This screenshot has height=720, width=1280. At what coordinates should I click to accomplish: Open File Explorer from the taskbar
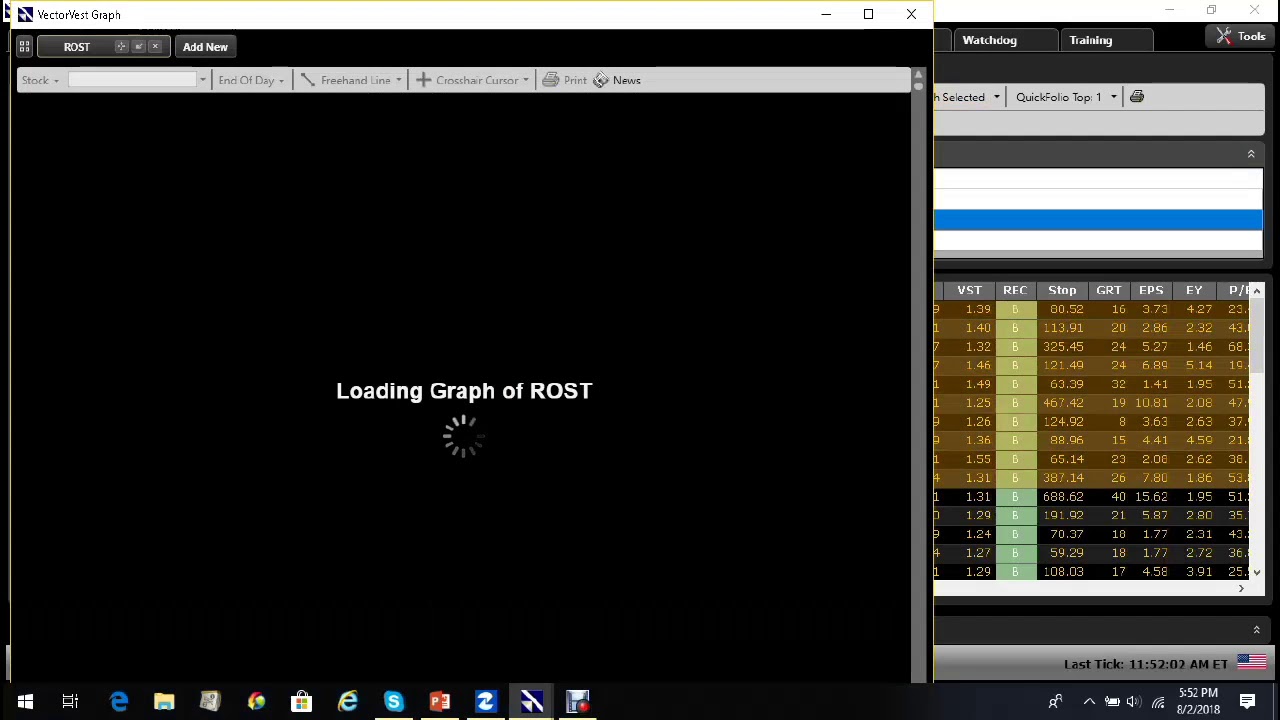164,702
